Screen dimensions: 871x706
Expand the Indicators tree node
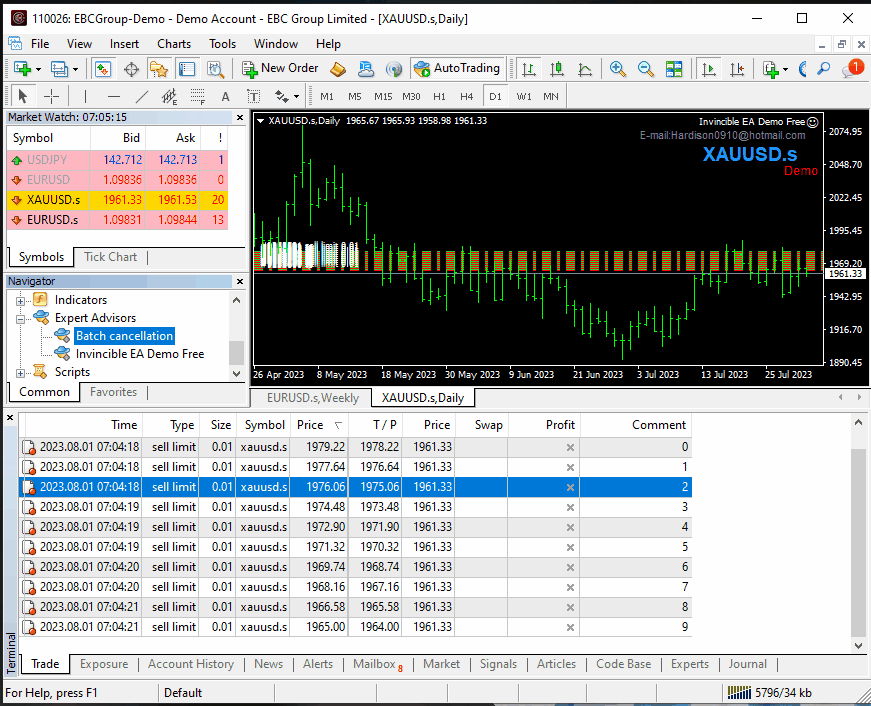(x=22, y=300)
